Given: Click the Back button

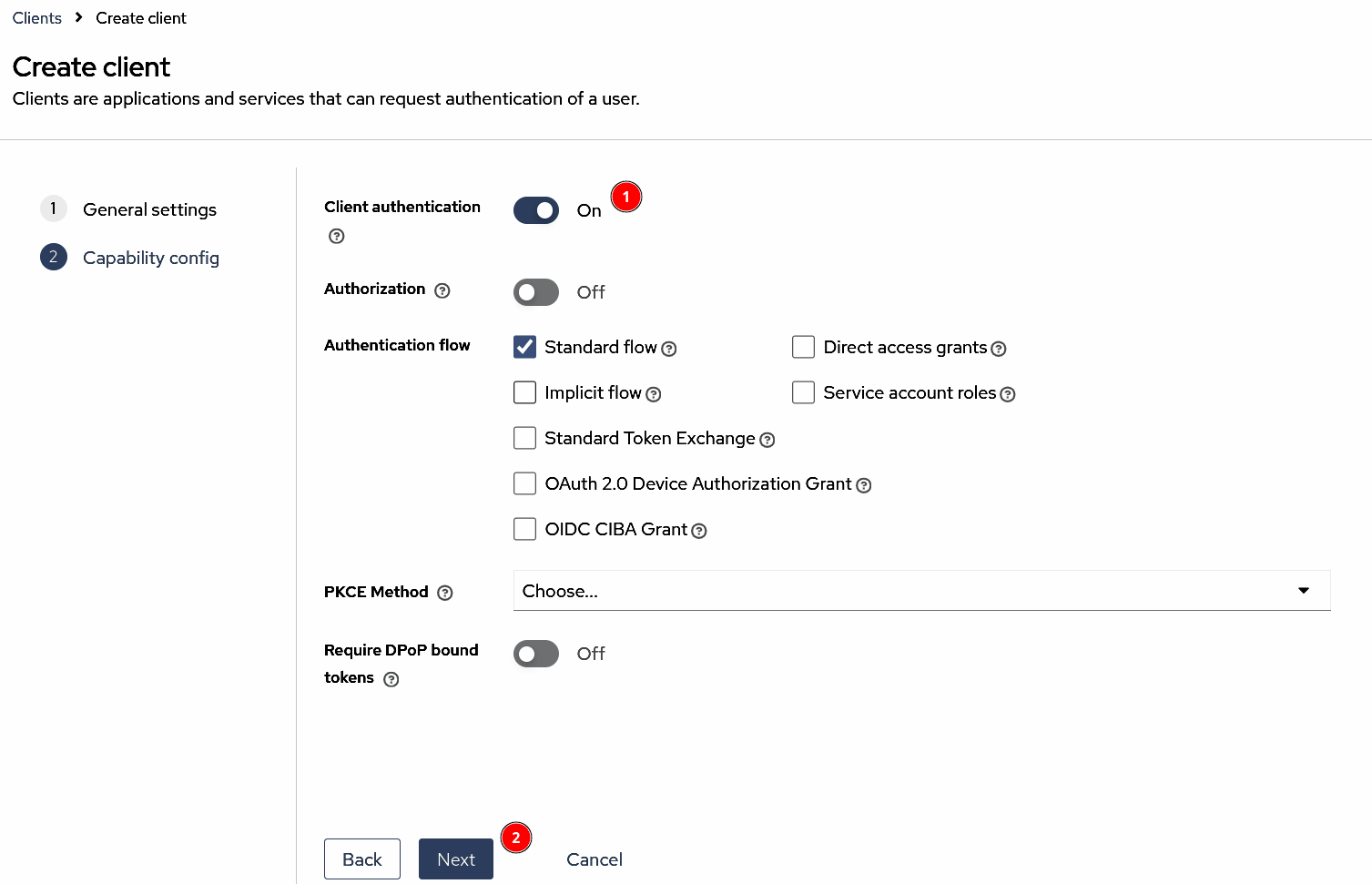Looking at the screenshot, I should pos(362,859).
